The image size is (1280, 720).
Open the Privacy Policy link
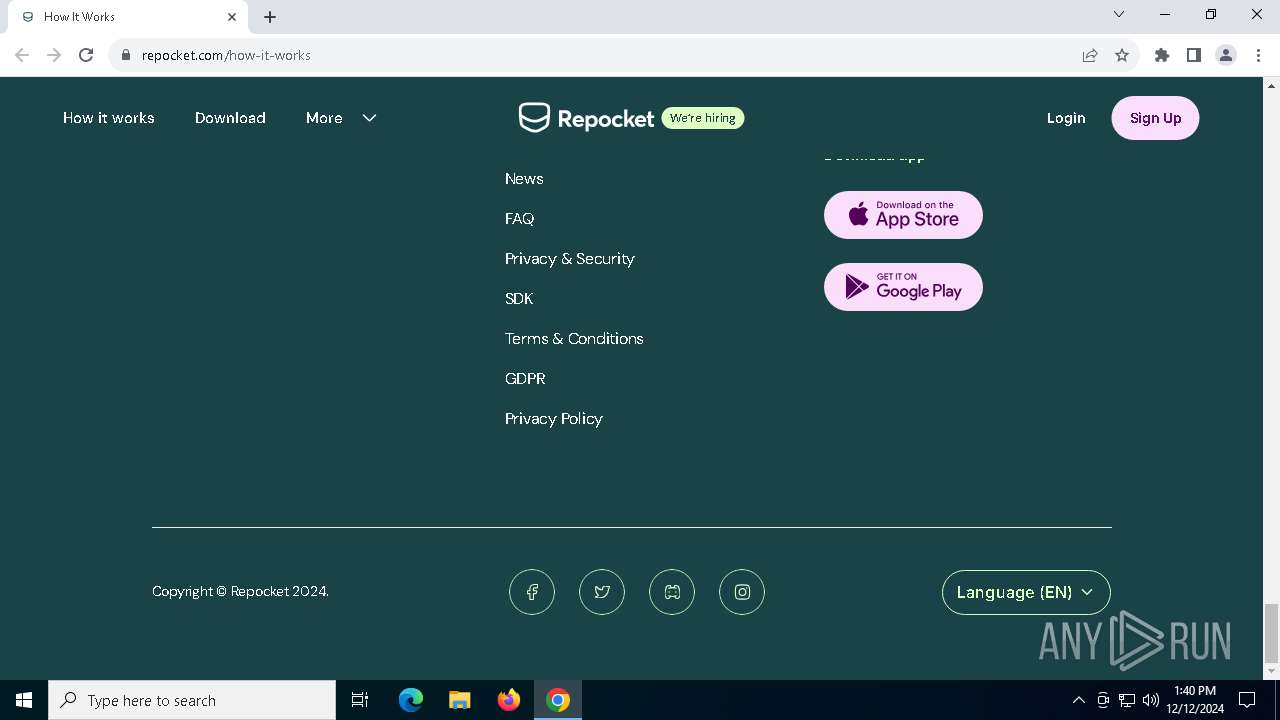[554, 419]
